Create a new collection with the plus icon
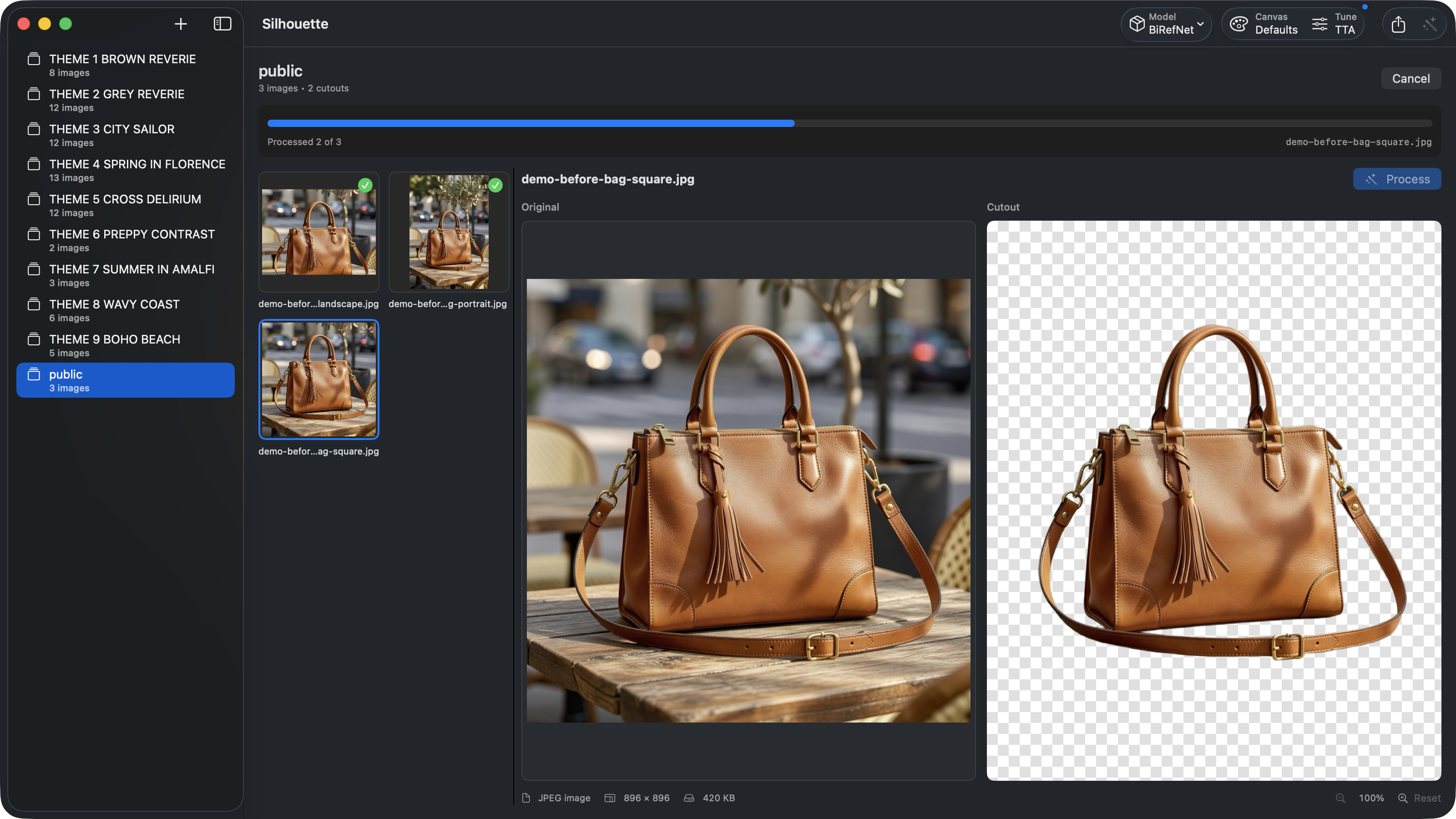The height and width of the screenshot is (819, 1456). 181,24
